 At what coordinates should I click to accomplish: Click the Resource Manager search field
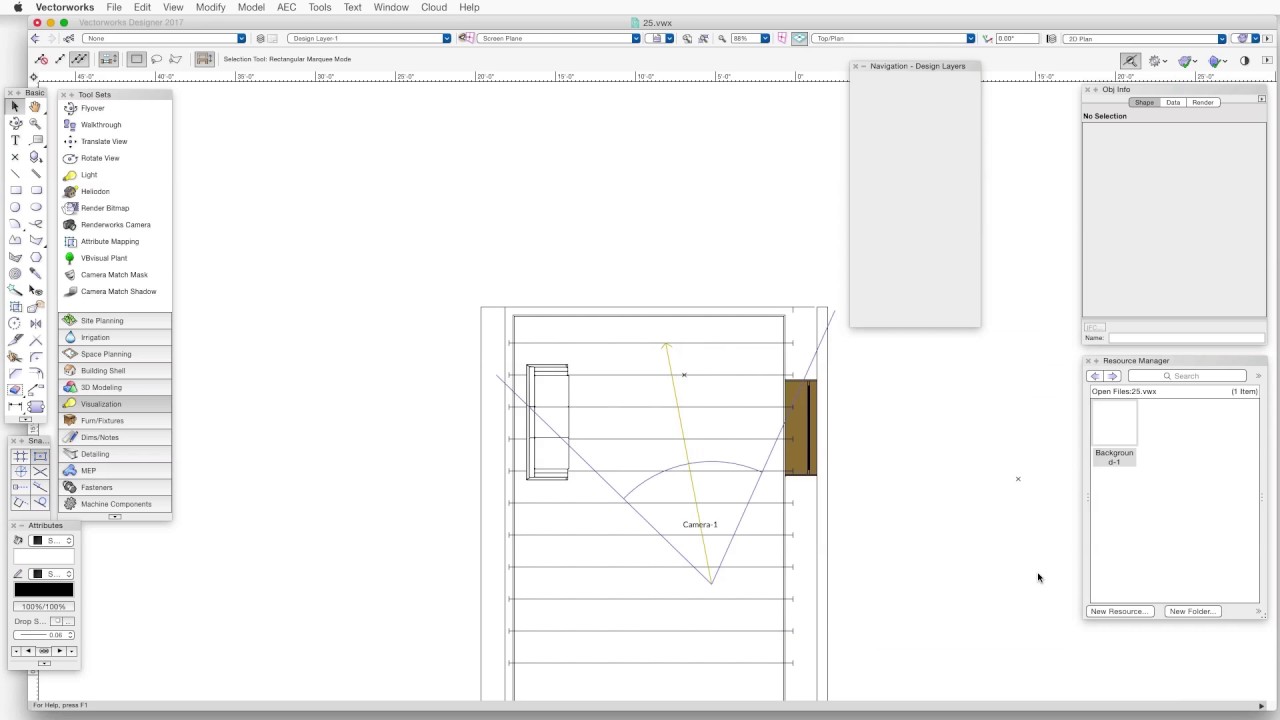(1188, 376)
